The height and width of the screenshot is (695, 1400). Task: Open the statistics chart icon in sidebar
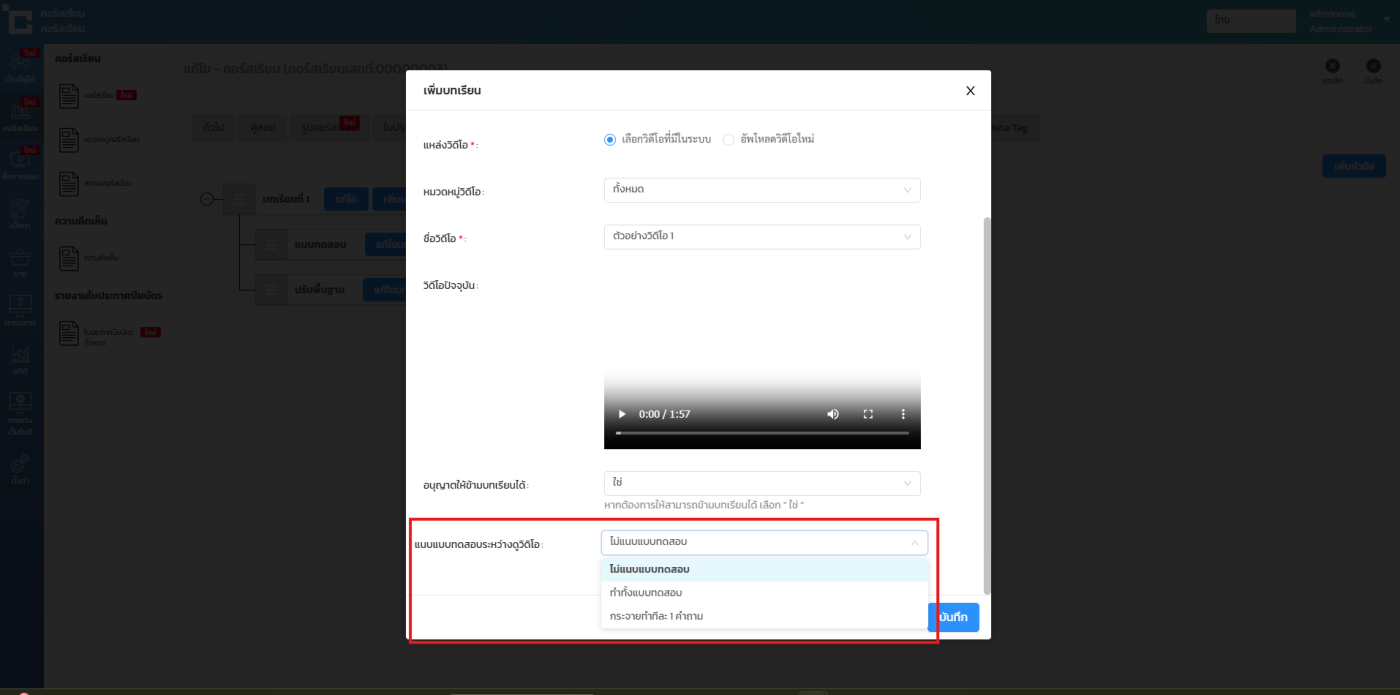(20, 355)
